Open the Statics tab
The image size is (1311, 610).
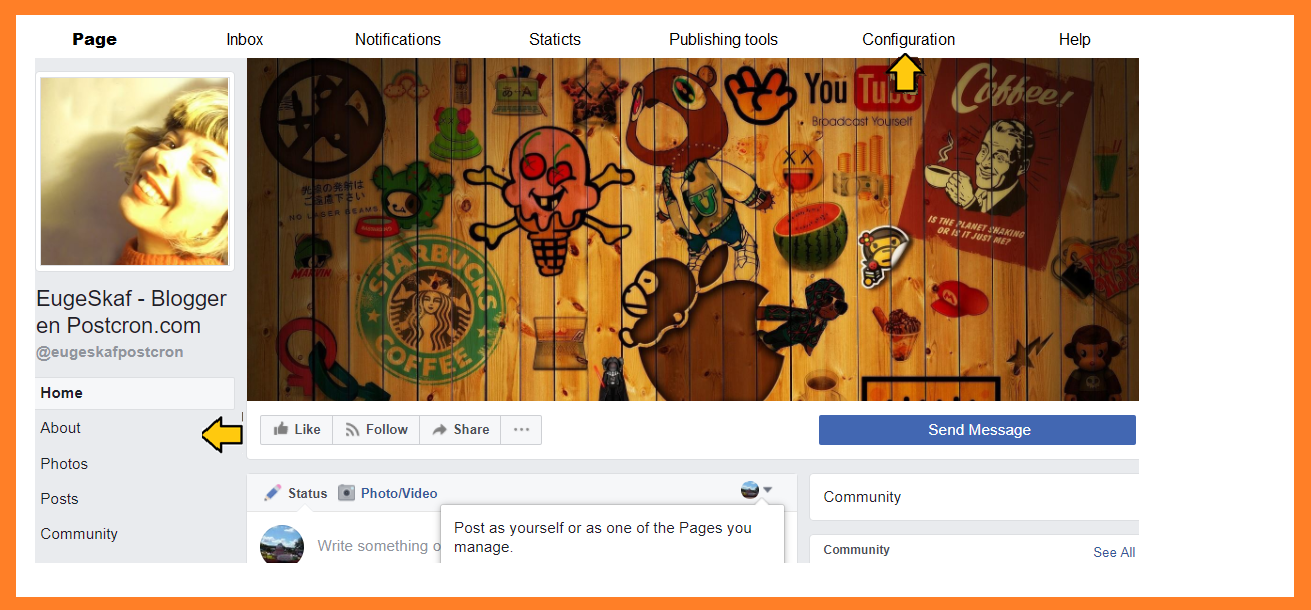[554, 40]
